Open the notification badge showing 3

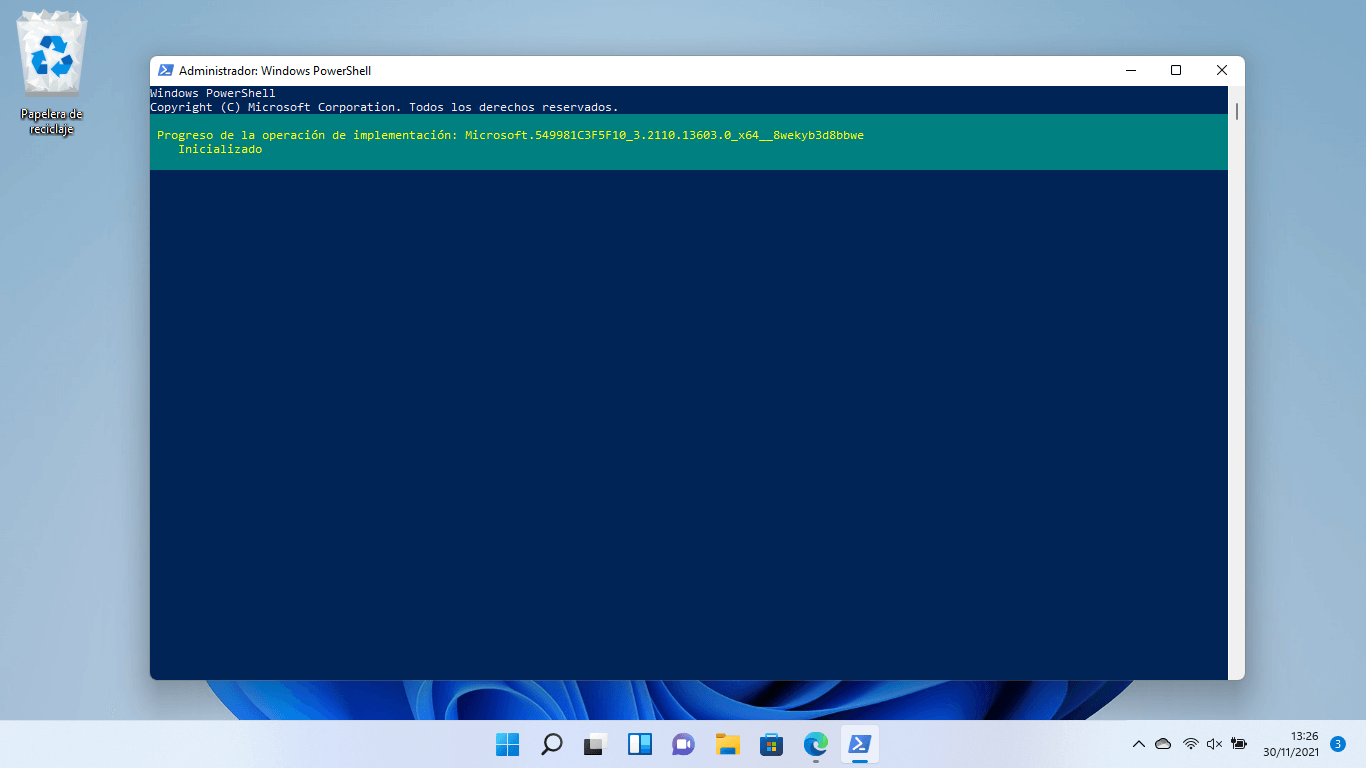pyautogui.click(x=1338, y=744)
